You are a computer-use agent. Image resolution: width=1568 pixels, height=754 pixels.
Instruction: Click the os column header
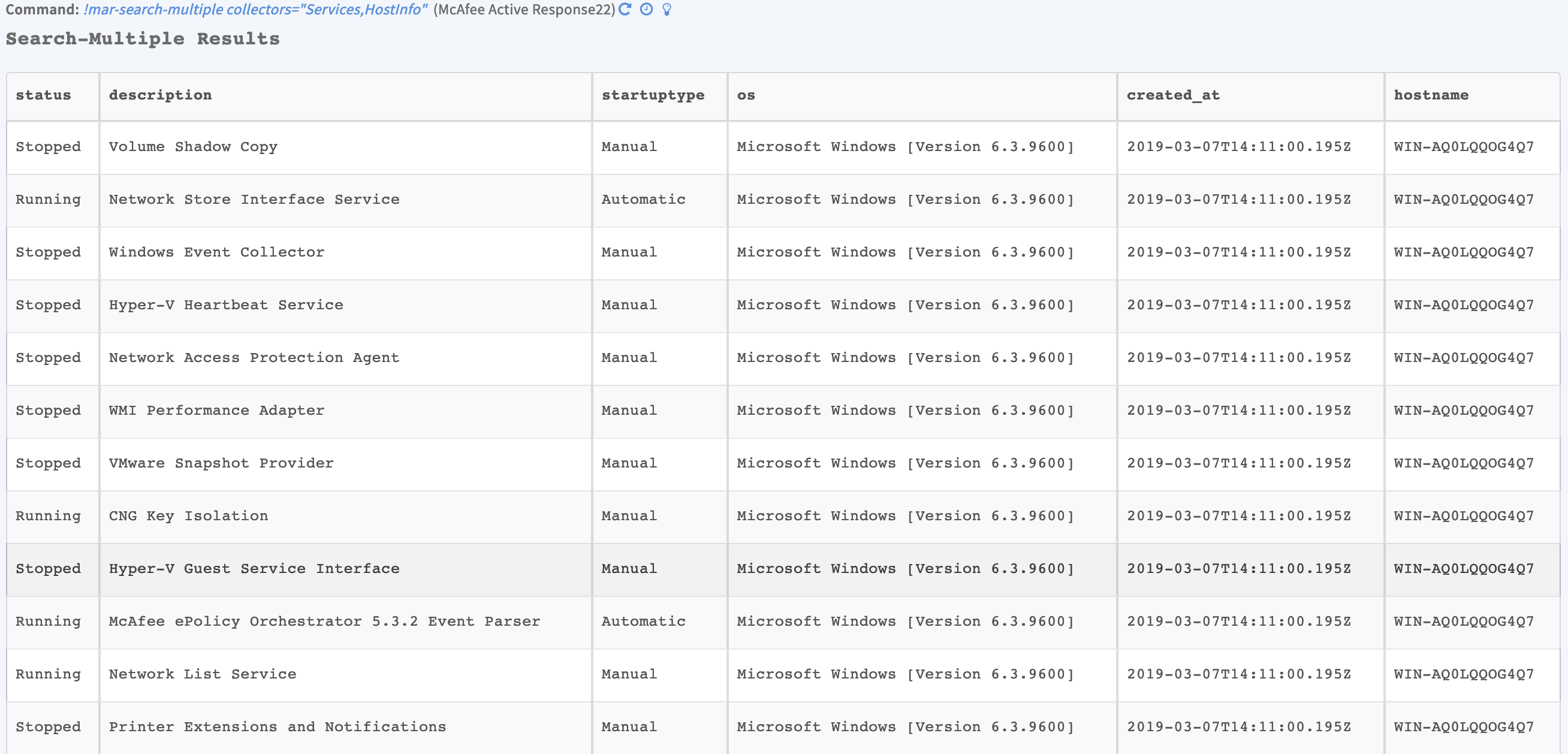[x=746, y=95]
